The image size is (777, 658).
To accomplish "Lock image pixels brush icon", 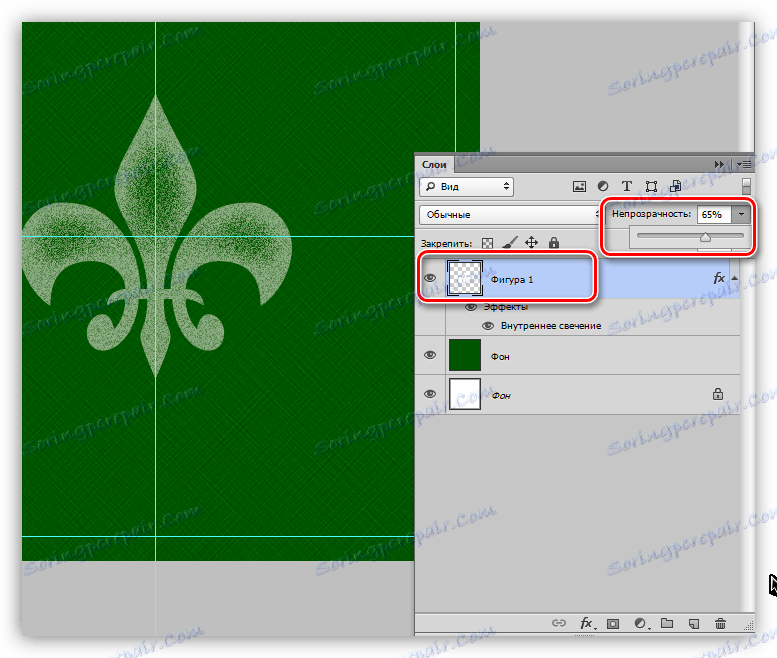I will point(509,242).
